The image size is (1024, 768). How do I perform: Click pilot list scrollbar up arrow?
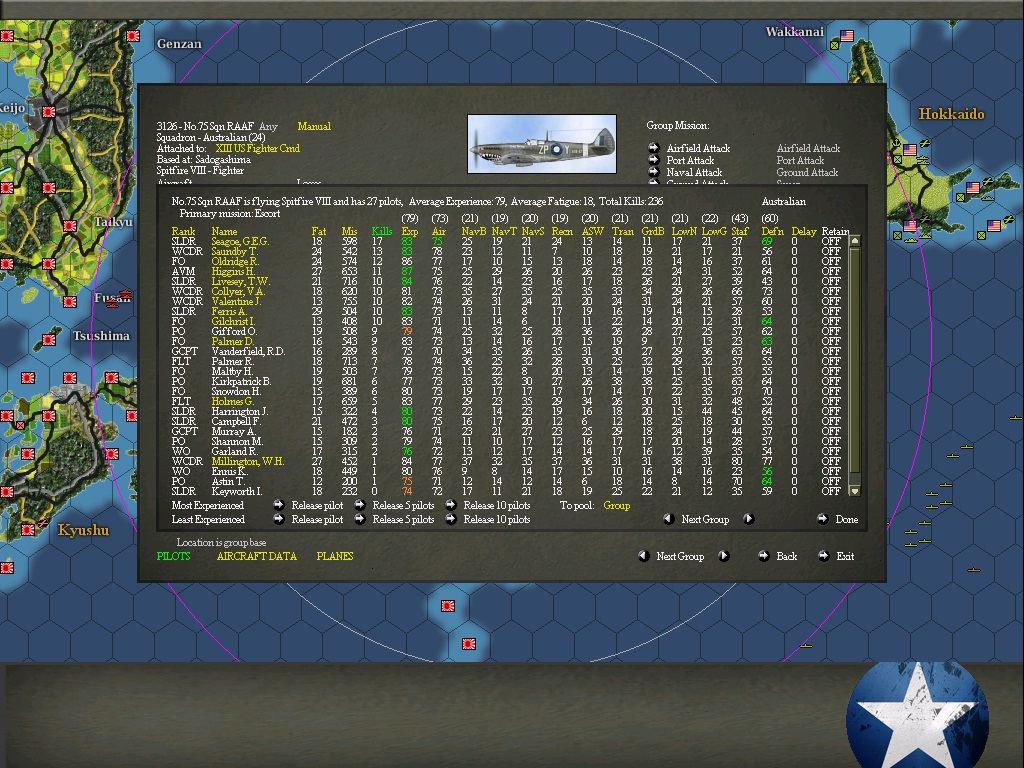pos(854,241)
